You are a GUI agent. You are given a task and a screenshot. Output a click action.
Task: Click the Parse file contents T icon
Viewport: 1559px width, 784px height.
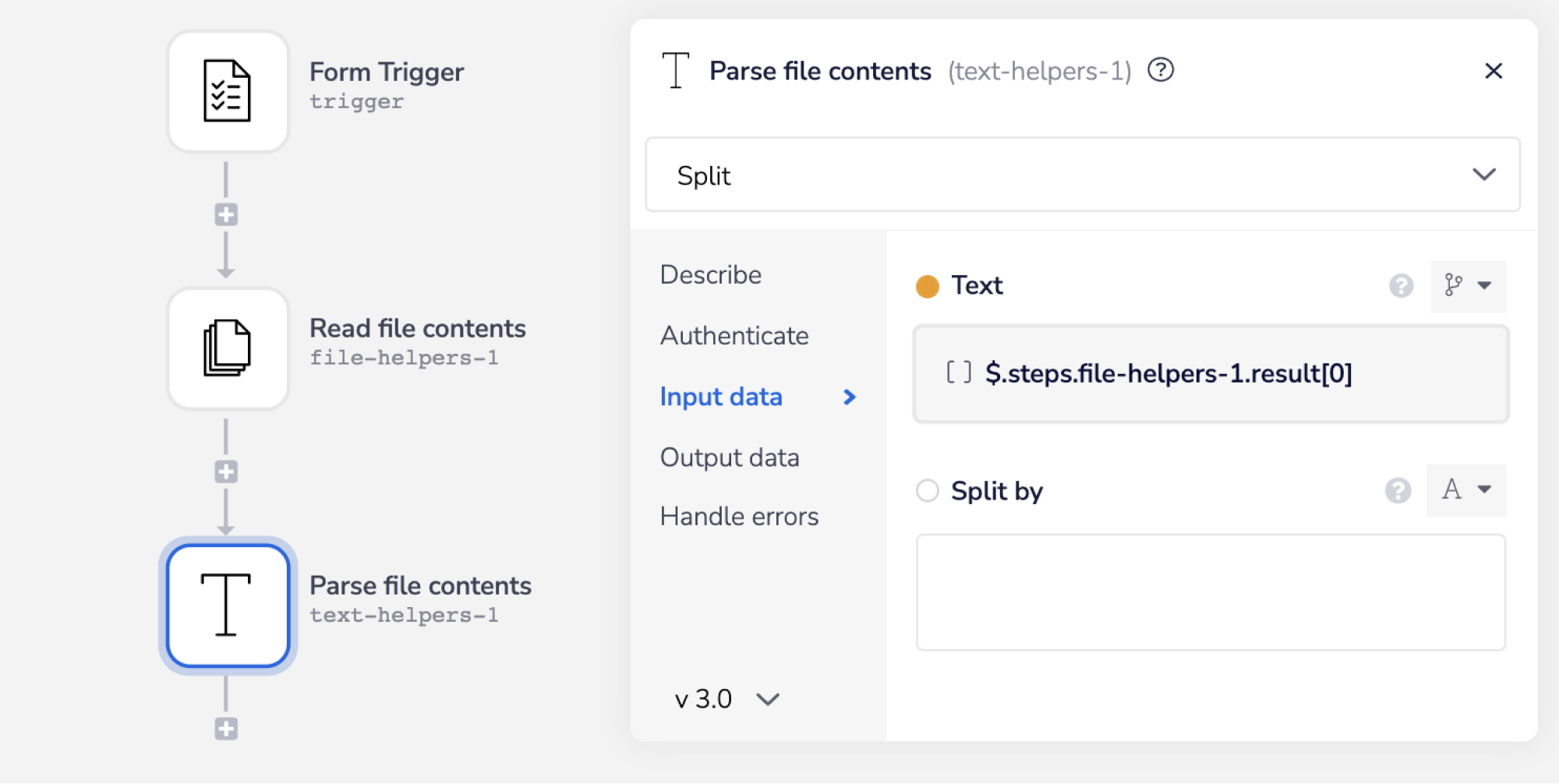click(228, 606)
